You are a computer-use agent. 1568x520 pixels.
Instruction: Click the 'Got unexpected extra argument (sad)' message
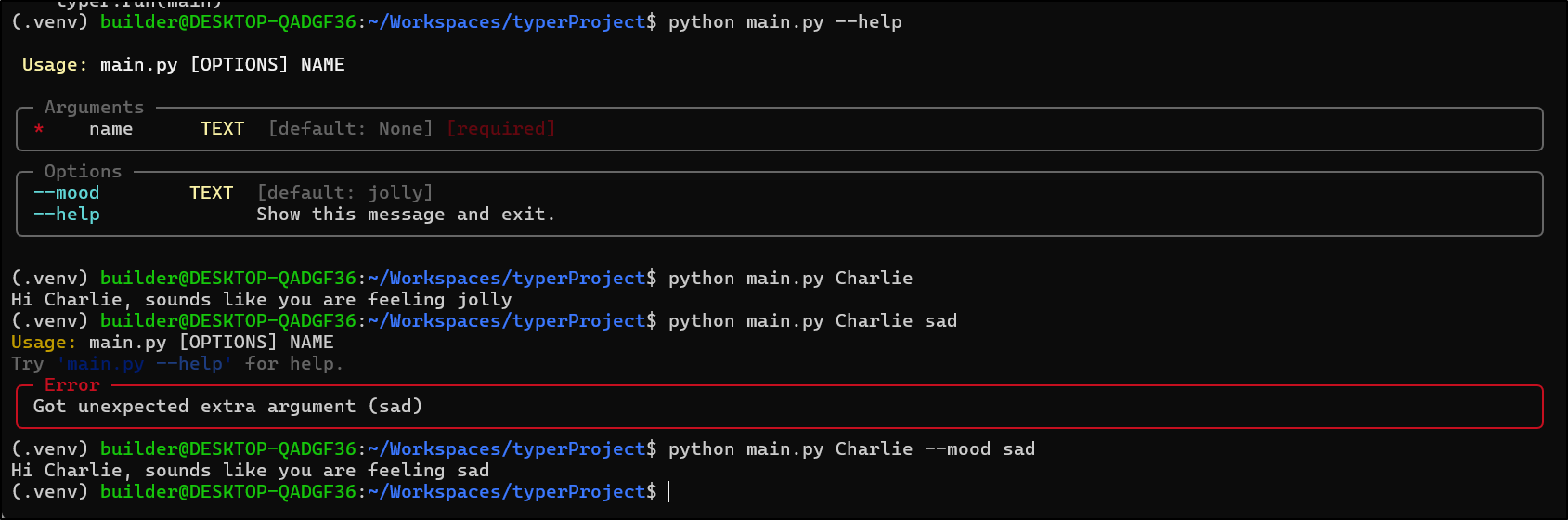pyautogui.click(x=227, y=407)
